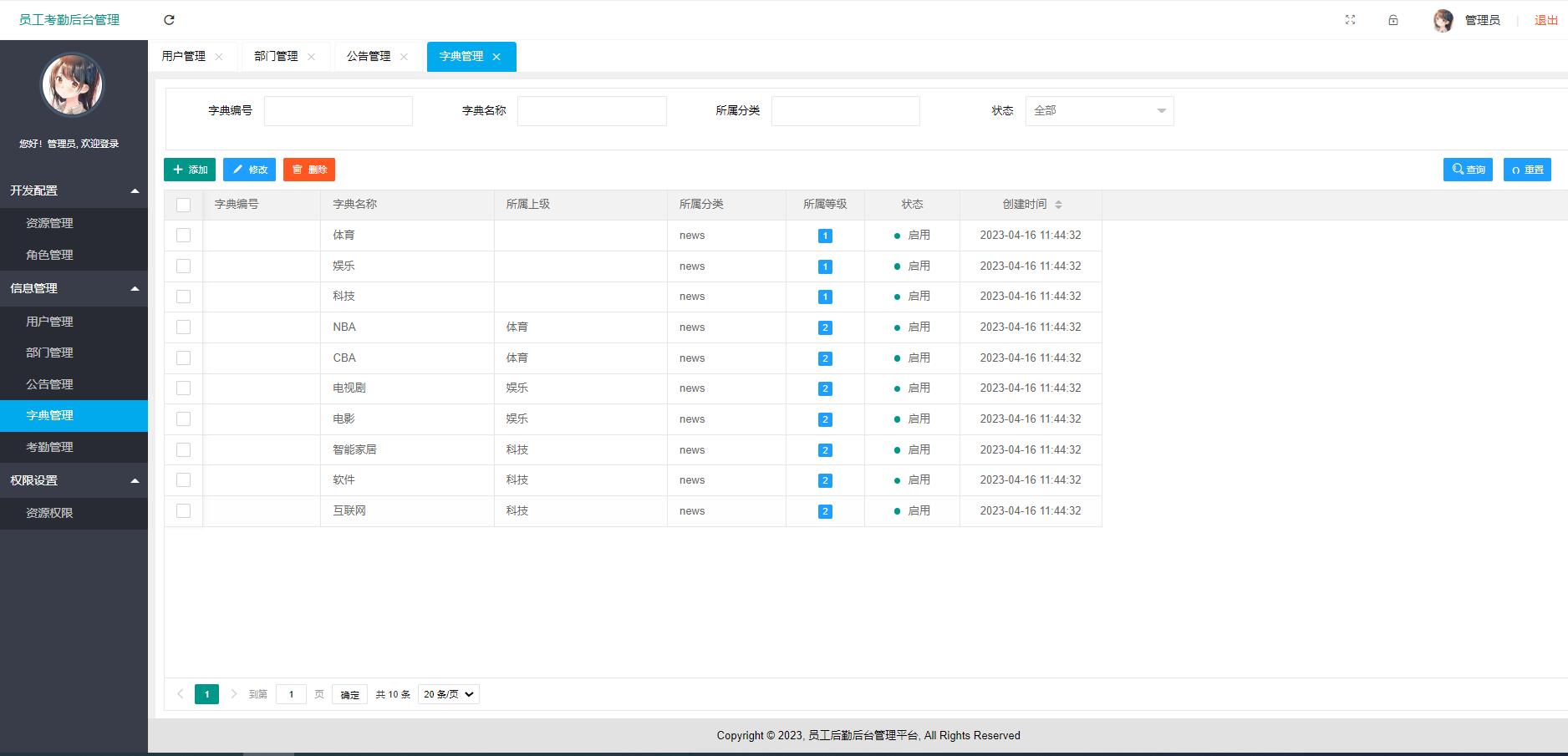Toggle the select-all header checkbox
The width and height of the screenshot is (1568, 756).
184,205
